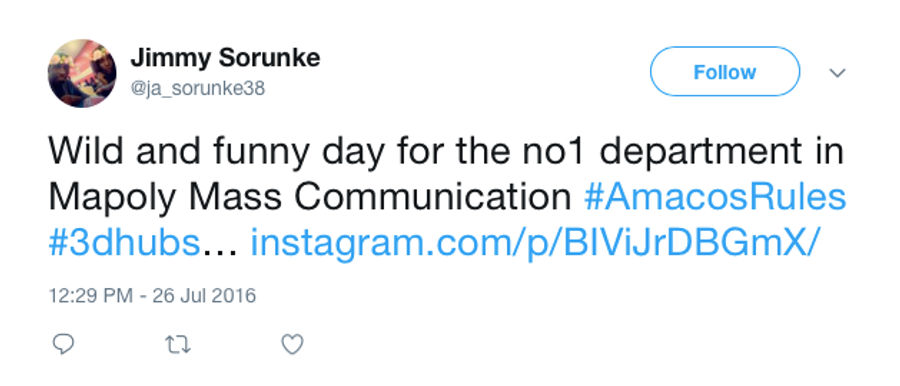Expand the tweet options chevron menu

[x=837, y=73]
